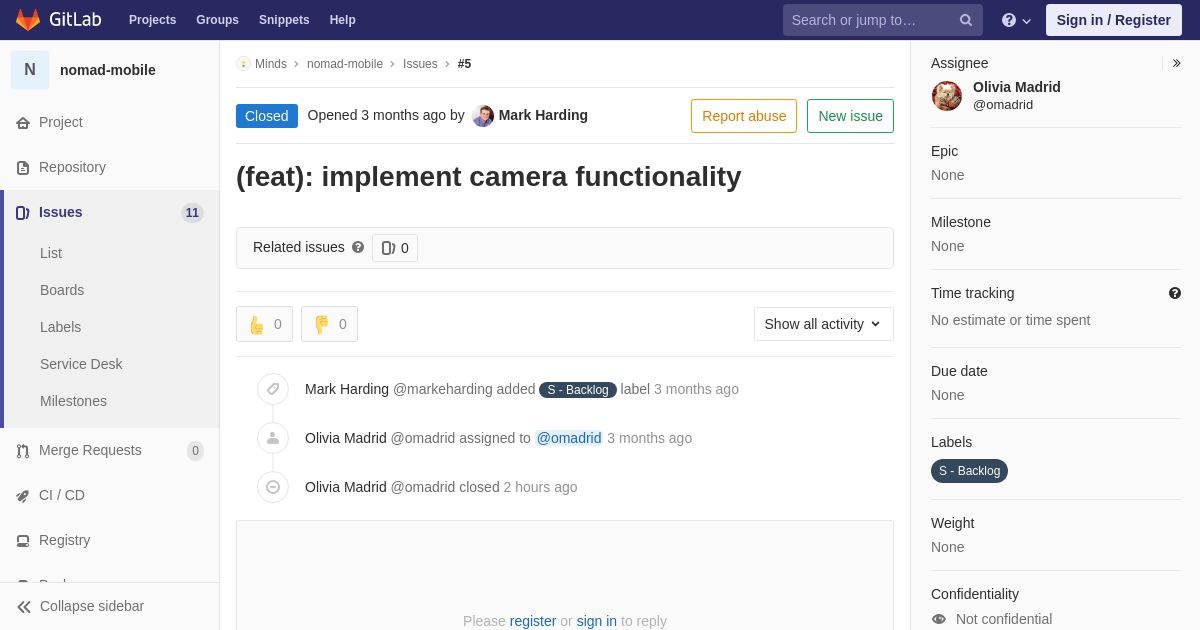Image resolution: width=1200 pixels, height=630 pixels.
Task: Click the Time tracking help icon
Action: [x=1175, y=293]
